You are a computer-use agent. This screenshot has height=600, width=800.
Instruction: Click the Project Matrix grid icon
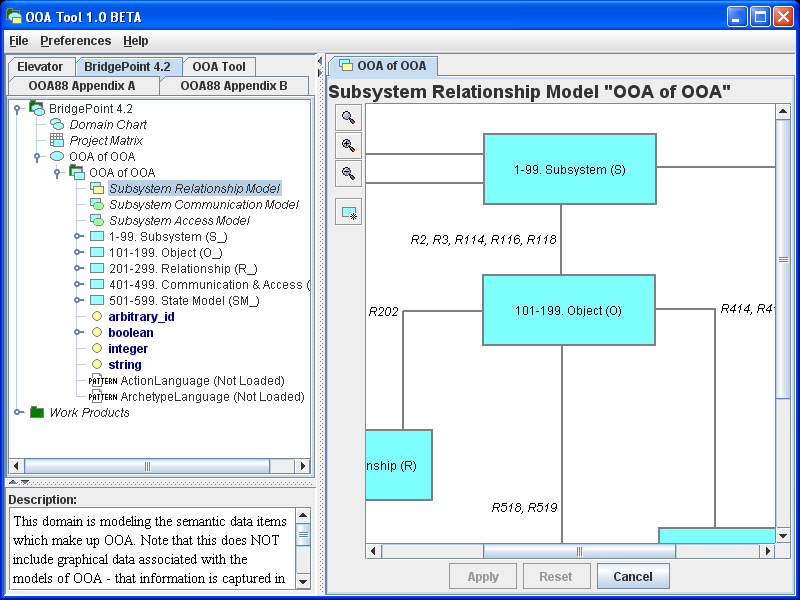pos(57,140)
